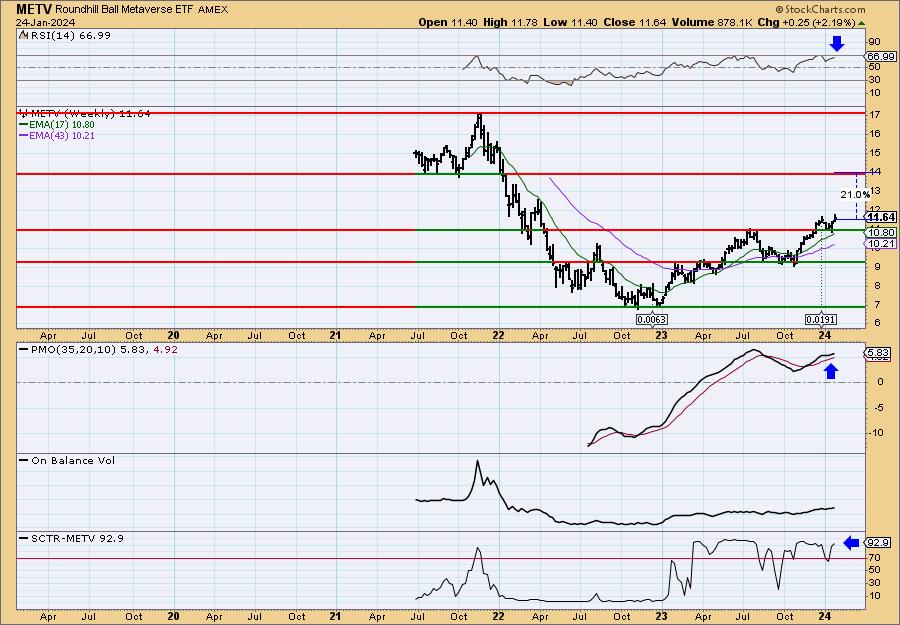Image resolution: width=900 pixels, height=625 pixels.
Task: Click the 0.0063 label under the price low
Action: click(x=651, y=319)
